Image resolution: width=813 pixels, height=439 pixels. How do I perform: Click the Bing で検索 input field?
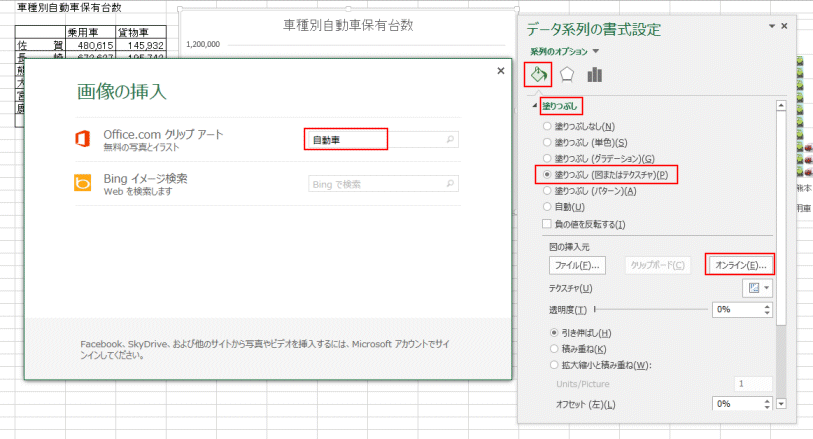click(x=376, y=184)
